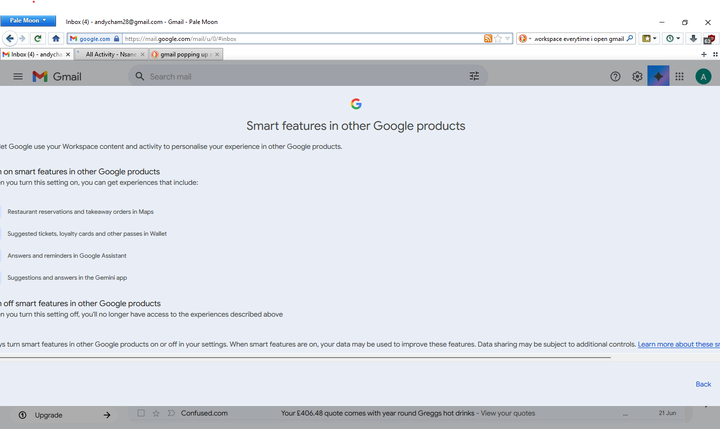This screenshot has height=429, width=720.
Task: Click the Back link in the dialog
Action: click(703, 384)
